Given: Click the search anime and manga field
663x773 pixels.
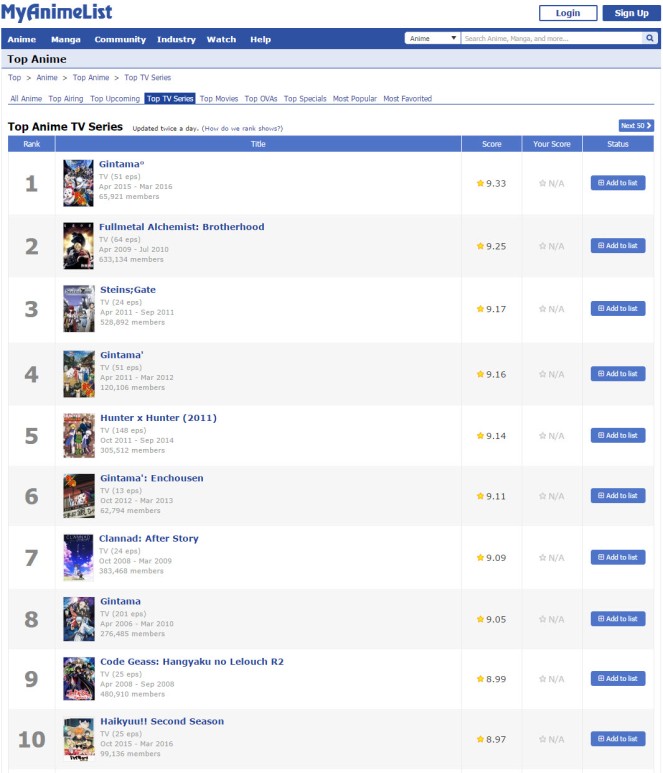Looking at the screenshot, I should (552, 38).
